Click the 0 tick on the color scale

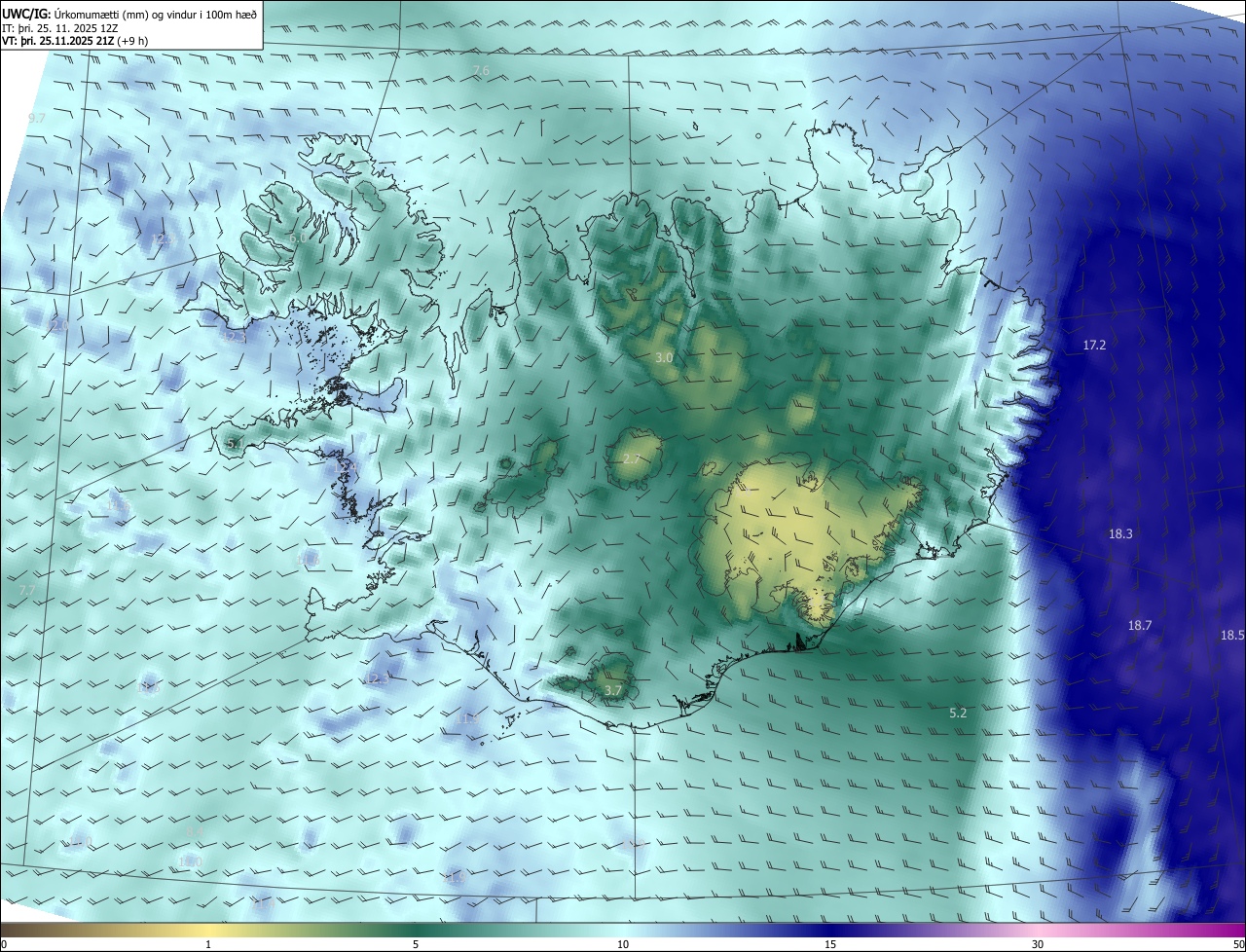click(x=4, y=944)
